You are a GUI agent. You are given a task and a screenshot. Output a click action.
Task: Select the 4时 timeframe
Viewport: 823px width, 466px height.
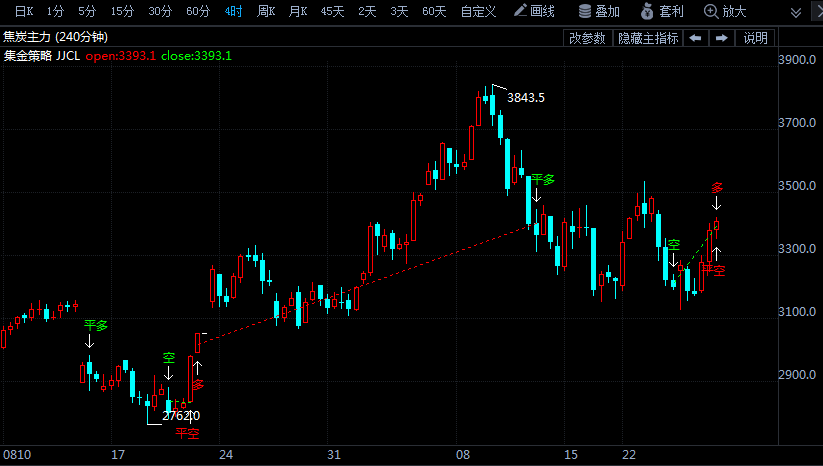click(233, 12)
